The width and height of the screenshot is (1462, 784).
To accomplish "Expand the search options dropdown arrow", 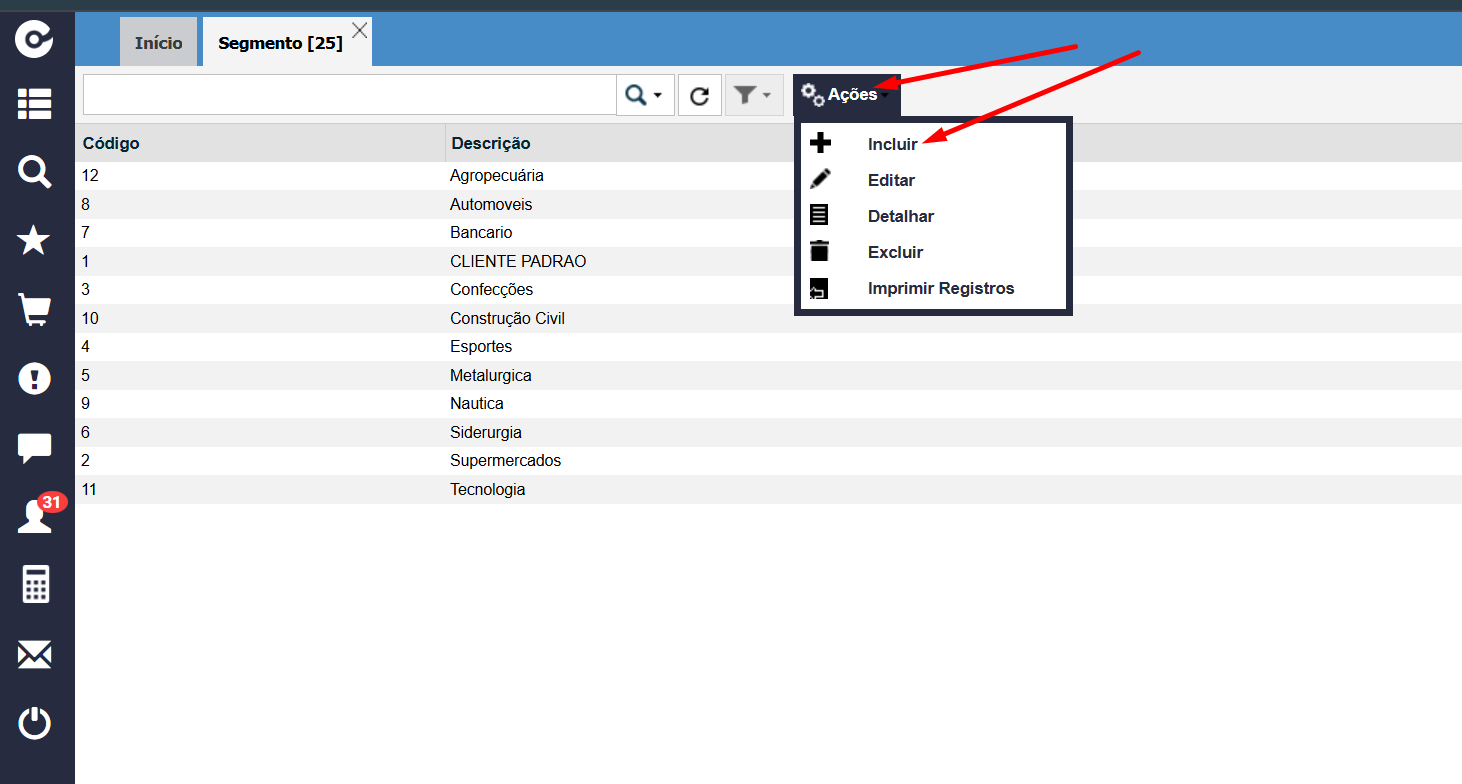I will pyautogui.click(x=658, y=95).
